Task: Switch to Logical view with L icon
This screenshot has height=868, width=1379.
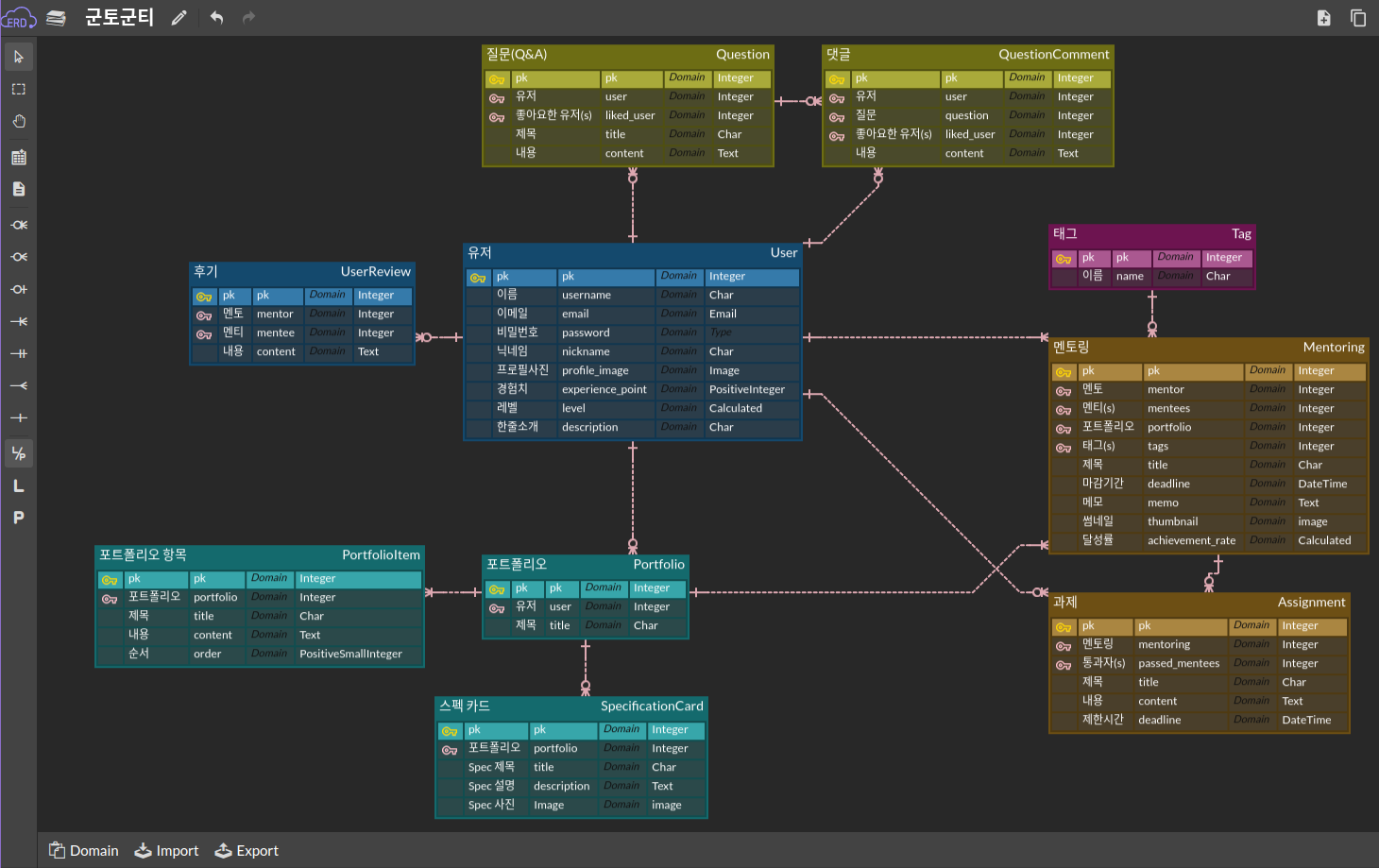Action: (x=19, y=485)
